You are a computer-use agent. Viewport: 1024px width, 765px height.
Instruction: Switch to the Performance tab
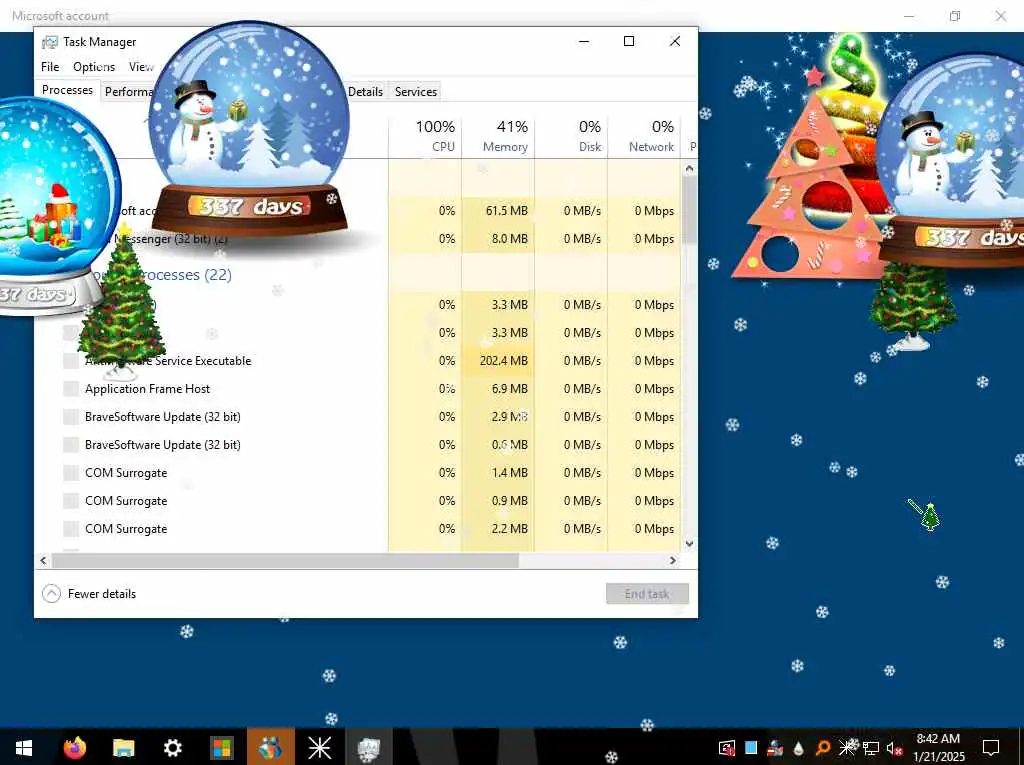(x=129, y=92)
